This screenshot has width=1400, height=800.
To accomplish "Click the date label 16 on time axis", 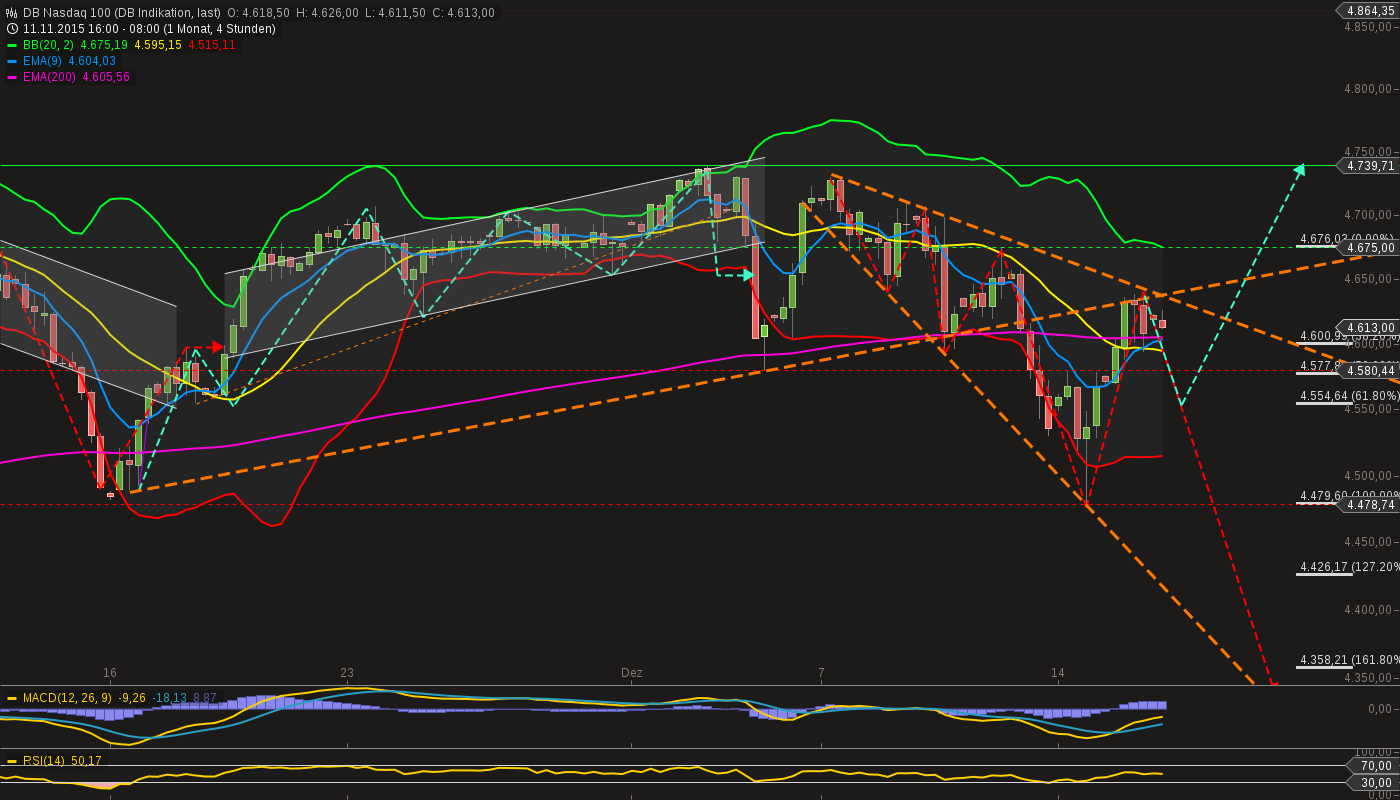I will 109,673.
